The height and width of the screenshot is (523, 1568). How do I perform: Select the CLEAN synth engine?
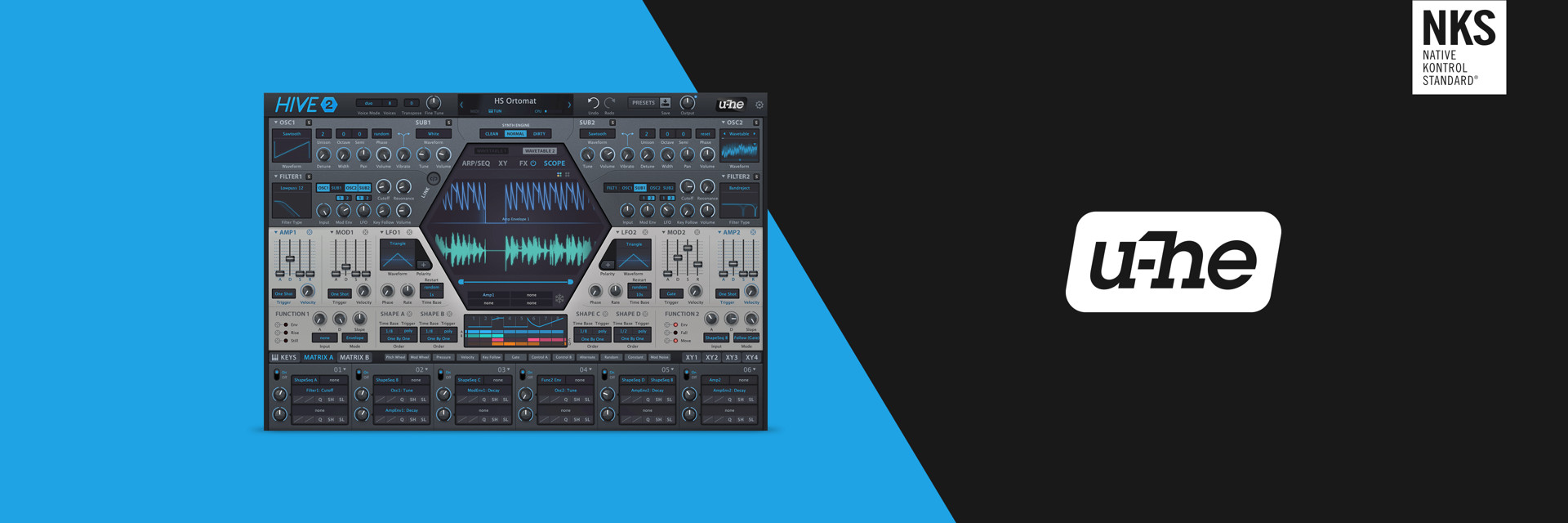492,134
